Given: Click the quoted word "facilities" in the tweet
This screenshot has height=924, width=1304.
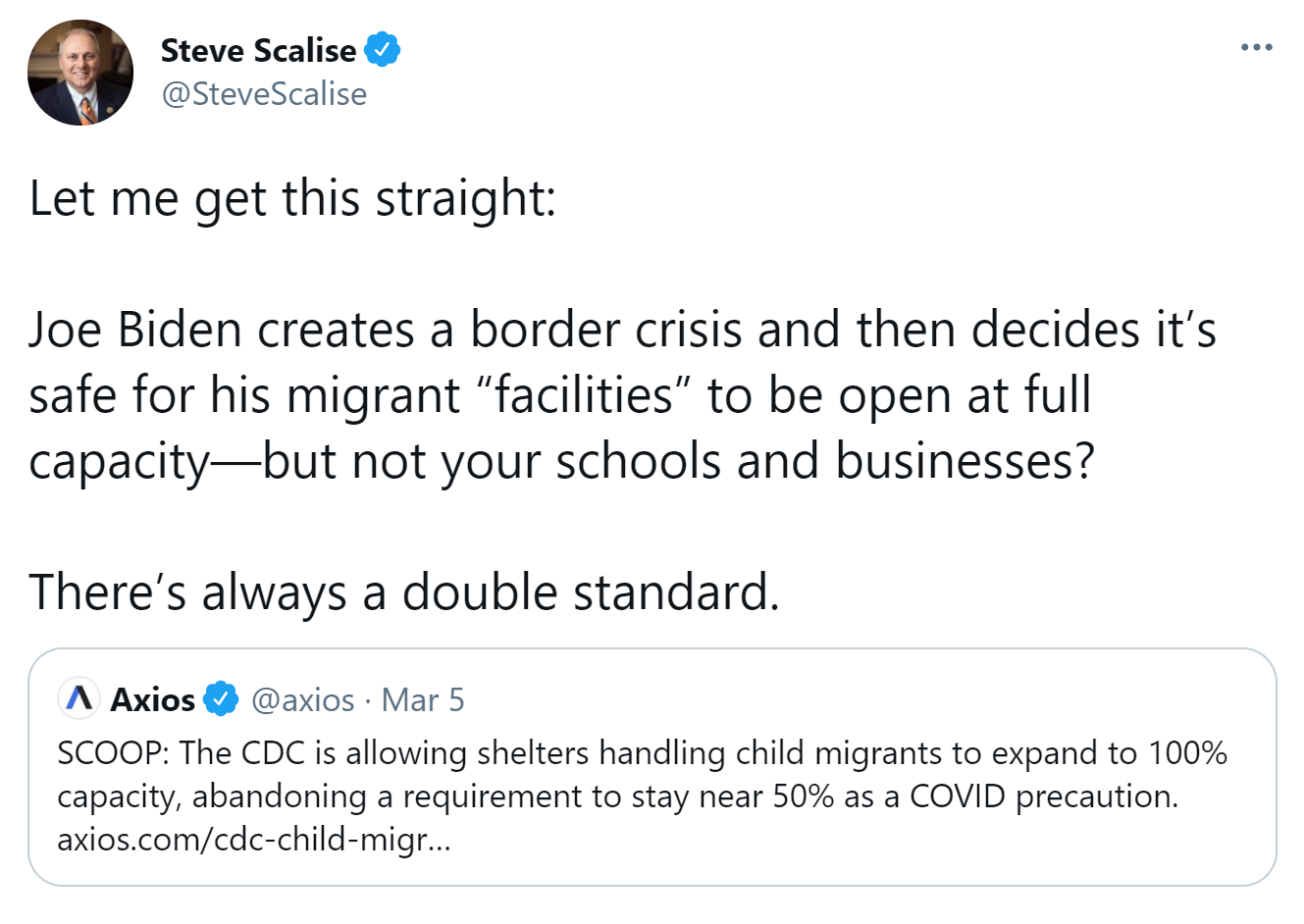Looking at the screenshot, I should coord(583,395).
